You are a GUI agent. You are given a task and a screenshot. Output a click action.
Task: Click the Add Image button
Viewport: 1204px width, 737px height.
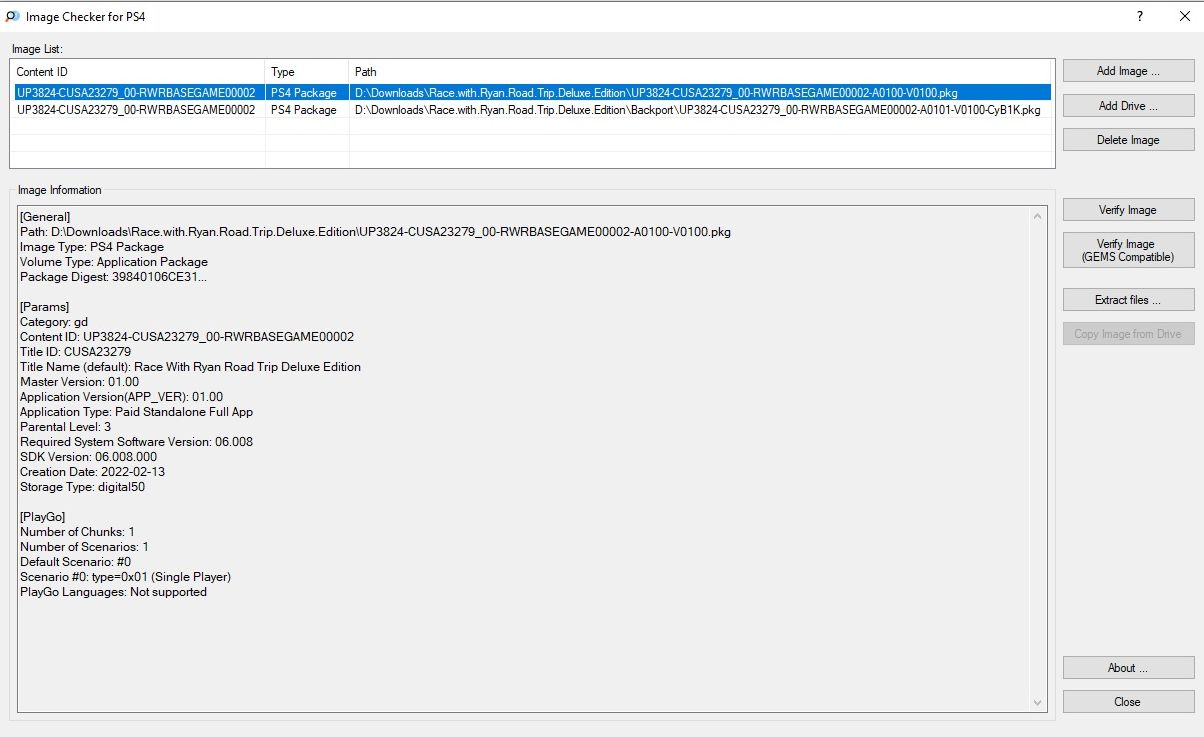(1128, 71)
